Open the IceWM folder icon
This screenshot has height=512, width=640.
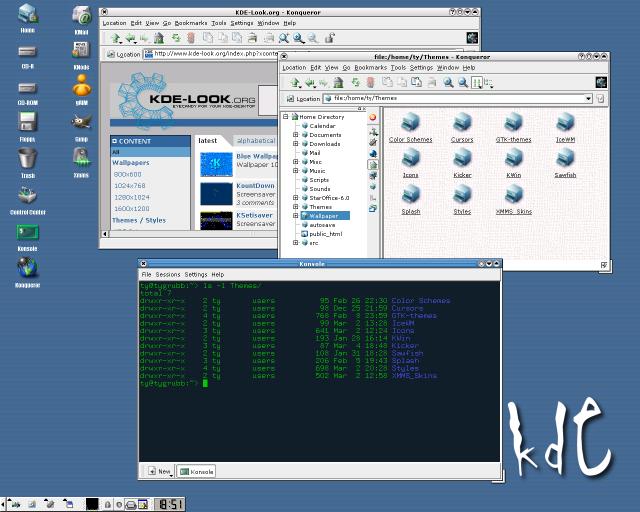point(565,122)
